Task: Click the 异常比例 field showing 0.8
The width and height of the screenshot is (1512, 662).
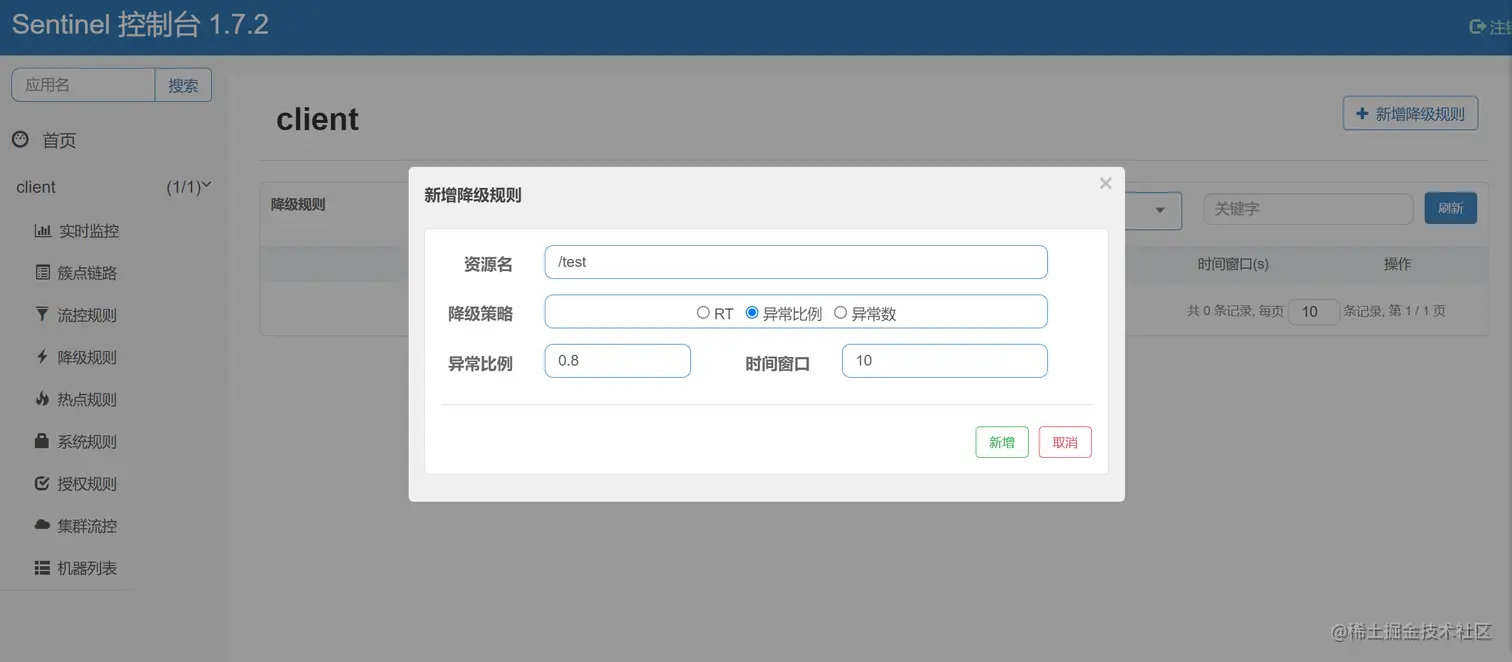Action: pyautogui.click(x=618, y=361)
